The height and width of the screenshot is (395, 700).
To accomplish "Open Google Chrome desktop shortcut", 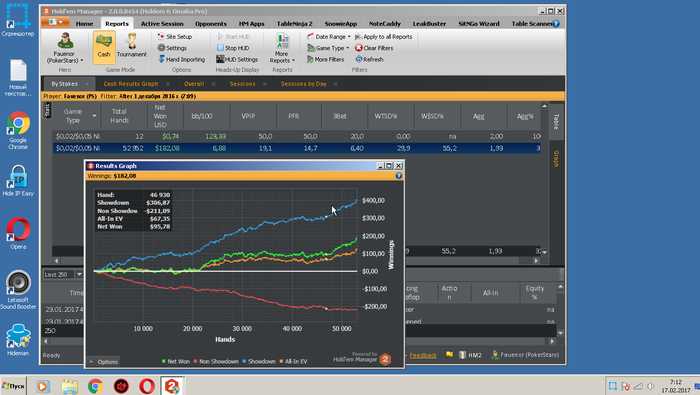I will (18, 130).
